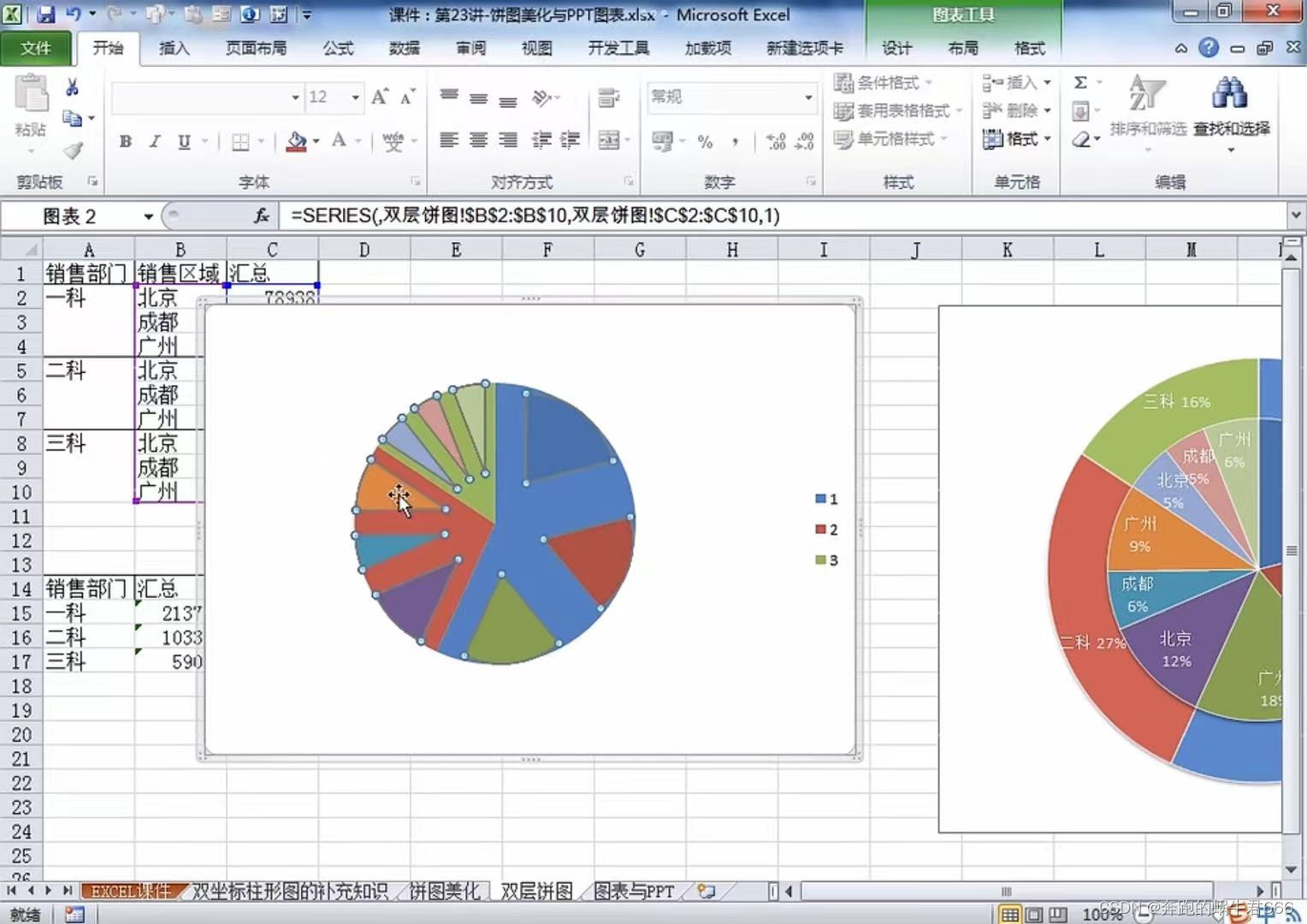Open the 对齐方式 alignment dialog launcher

[629, 181]
